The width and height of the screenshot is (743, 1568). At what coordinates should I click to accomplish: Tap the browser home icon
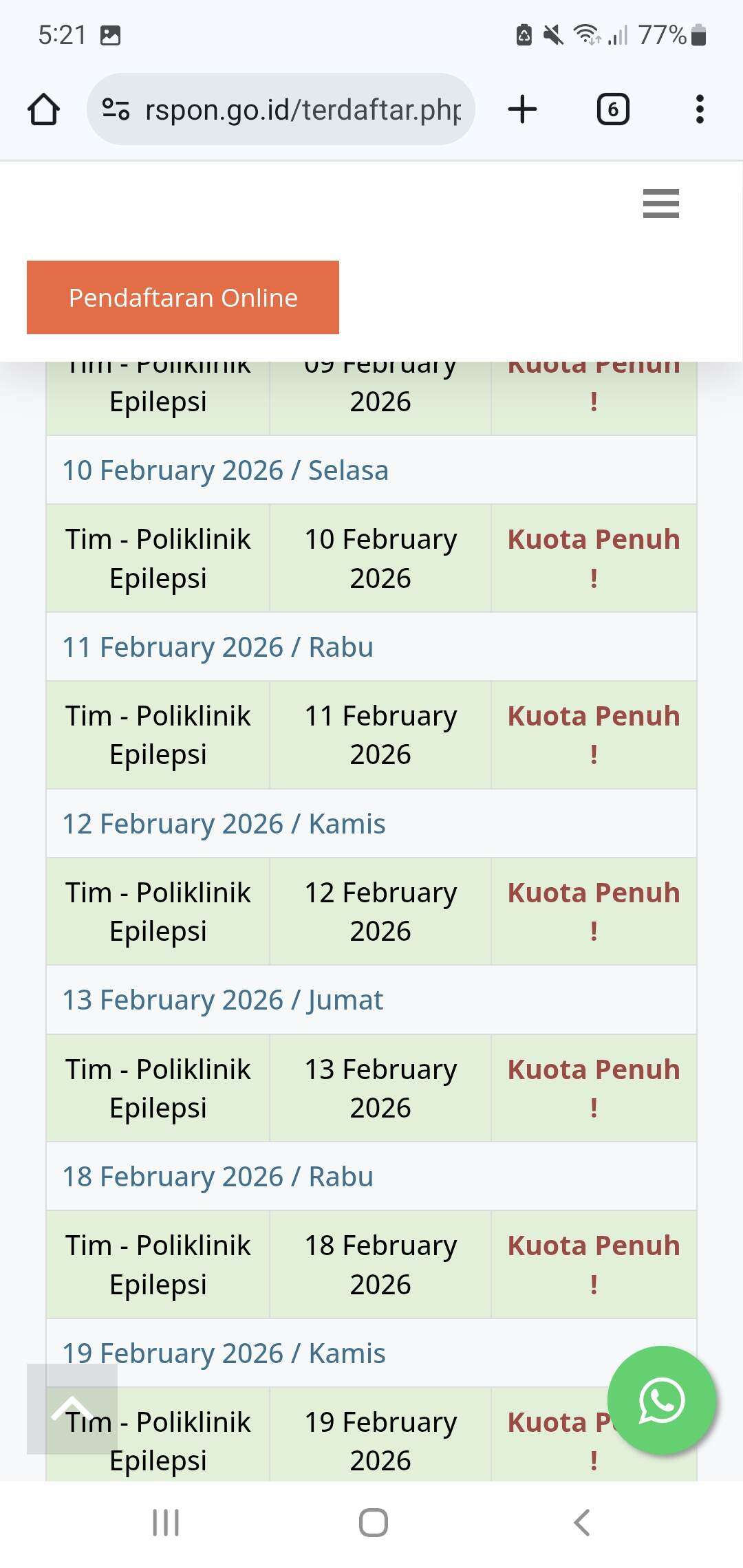click(x=43, y=109)
